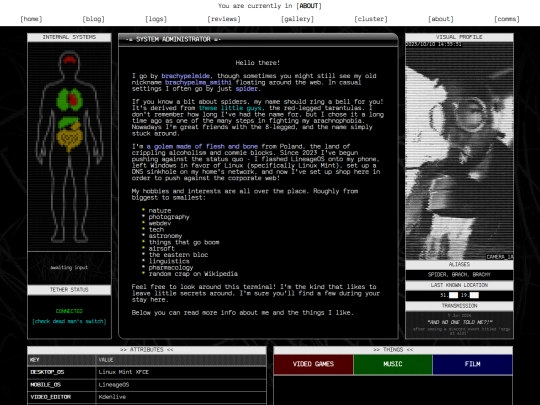Click the KEY column header
Screen dimensions: 540x405
tap(62, 360)
